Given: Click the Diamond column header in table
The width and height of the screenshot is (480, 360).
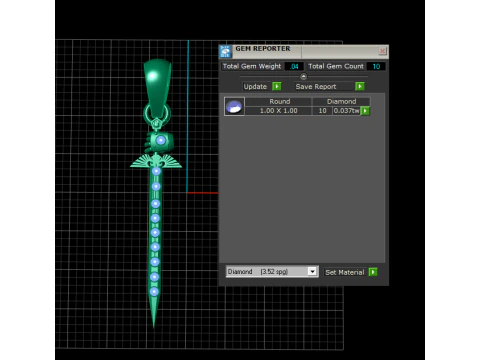Looking at the screenshot, I should (x=341, y=101).
